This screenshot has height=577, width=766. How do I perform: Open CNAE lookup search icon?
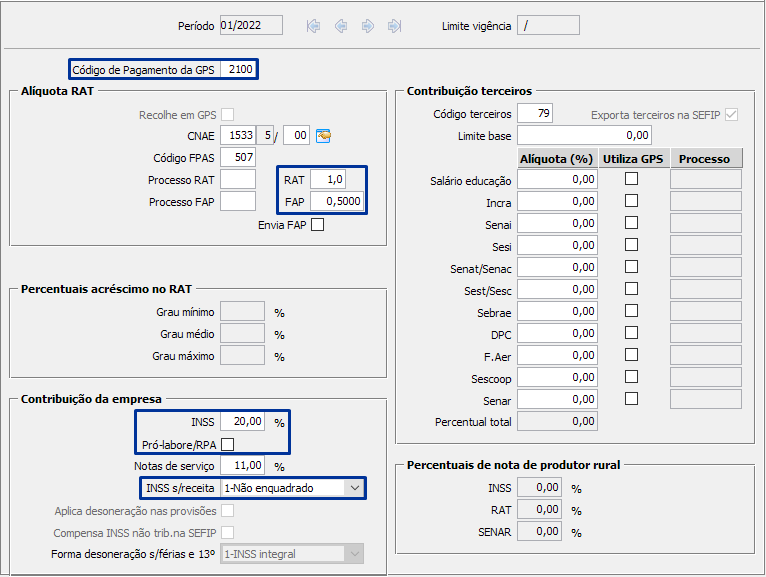323,135
